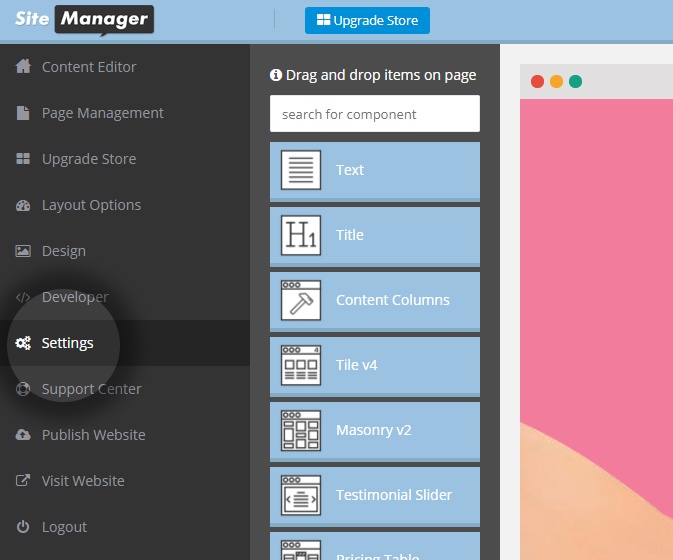Image resolution: width=673 pixels, height=560 pixels.
Task: Click the Upgrade Store grid icon in sidebar
Action: pos(23,159)
